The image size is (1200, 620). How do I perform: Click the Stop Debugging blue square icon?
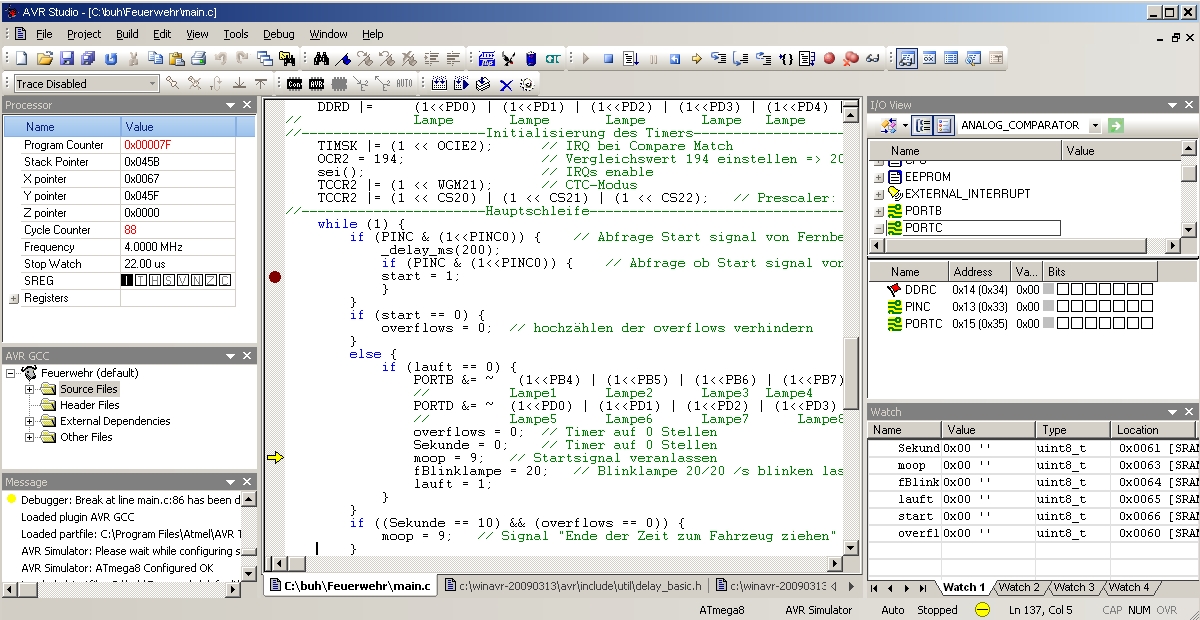click(608, 59)
